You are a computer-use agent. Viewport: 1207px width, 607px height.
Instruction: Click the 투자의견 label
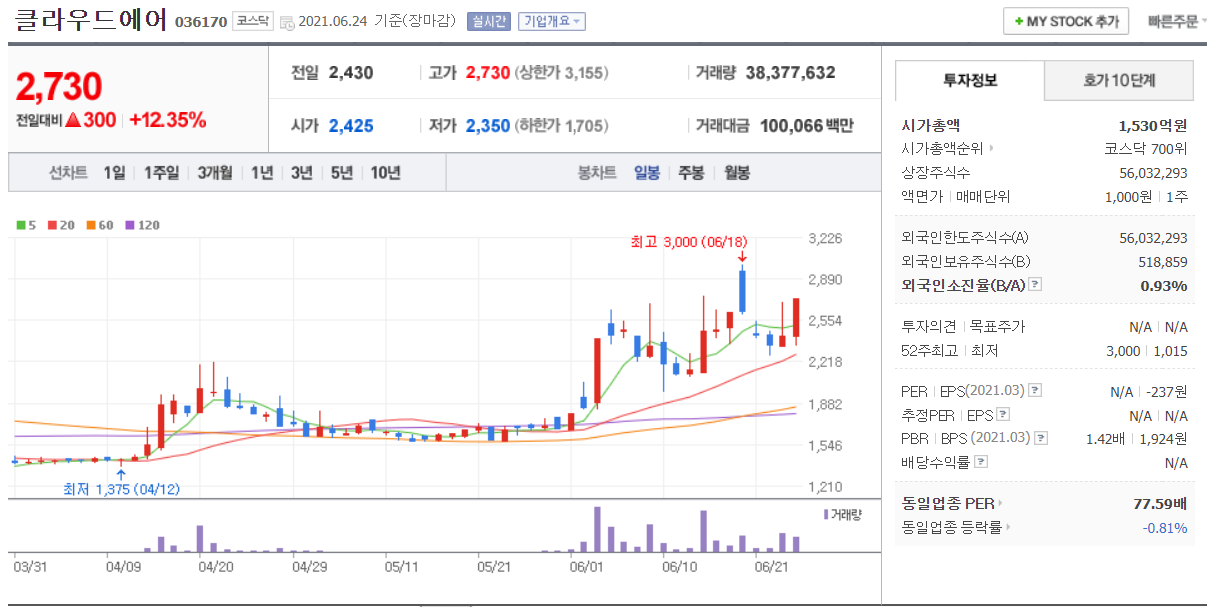click(x=929, y=326)
